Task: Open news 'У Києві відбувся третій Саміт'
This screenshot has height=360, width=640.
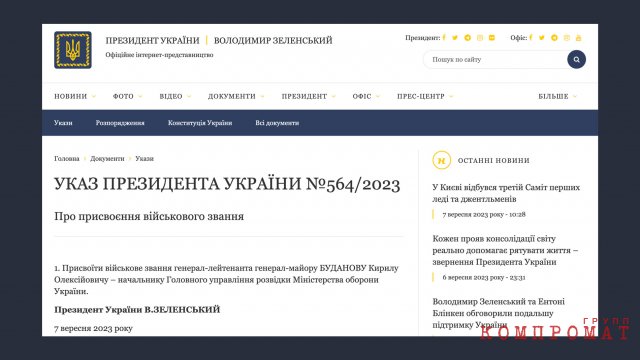Action: click(x=506, y=193)
